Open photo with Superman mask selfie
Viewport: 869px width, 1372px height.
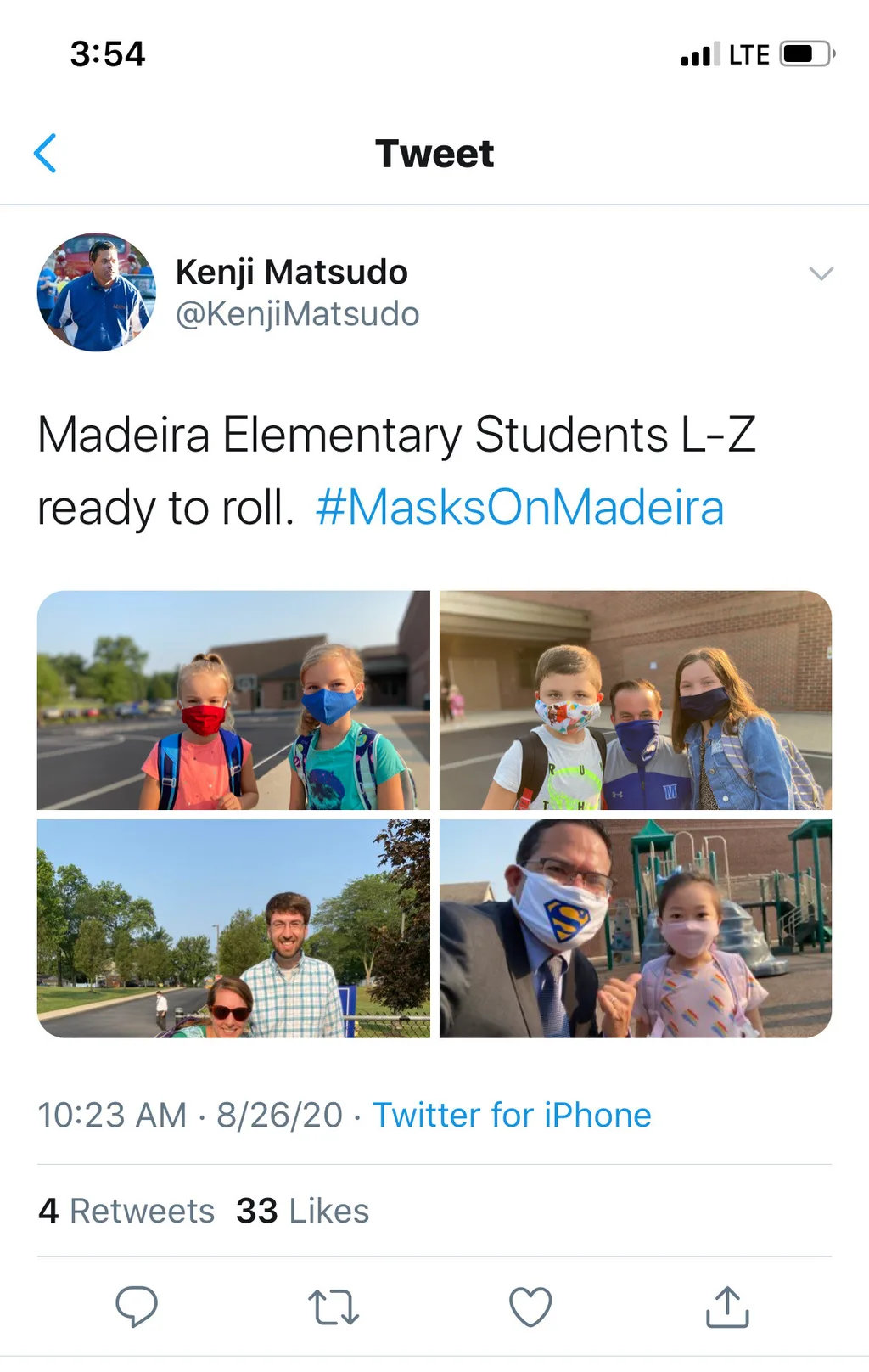pyautogui.click(x=636, y=929)
